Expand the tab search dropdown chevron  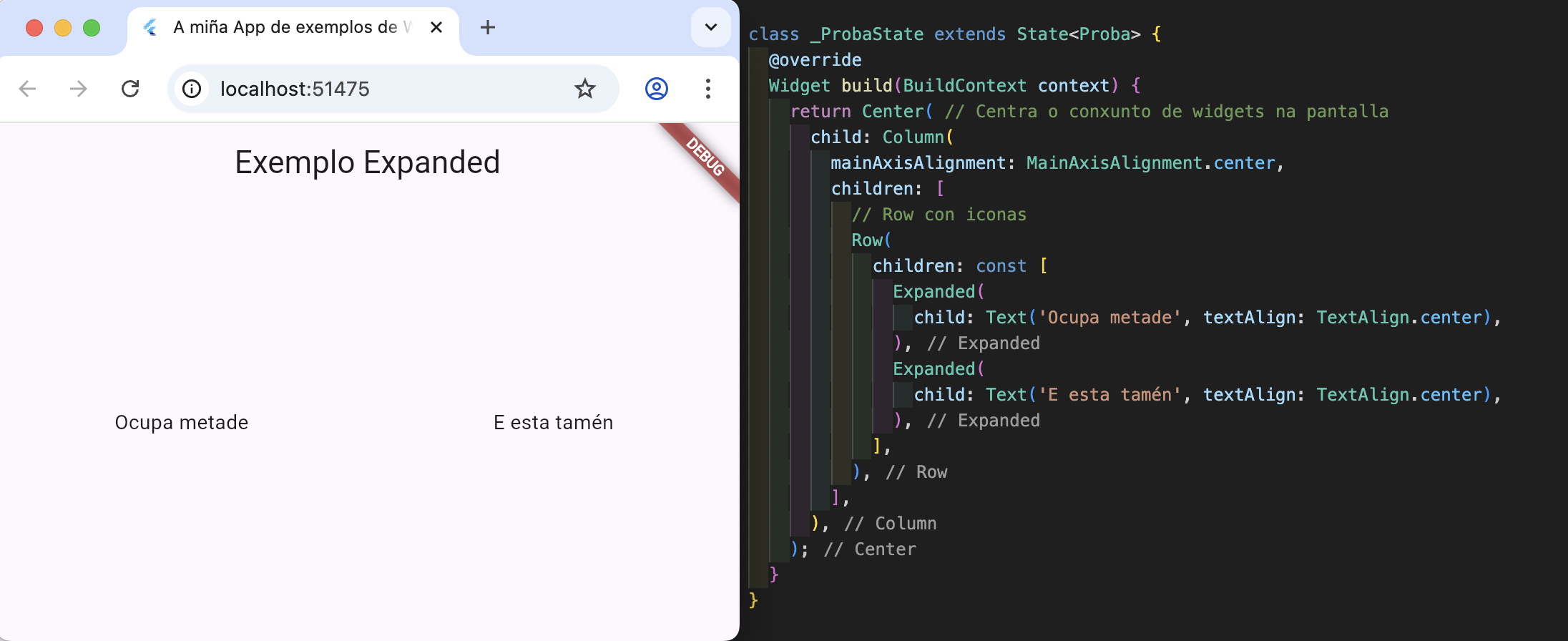click(710, 28)
